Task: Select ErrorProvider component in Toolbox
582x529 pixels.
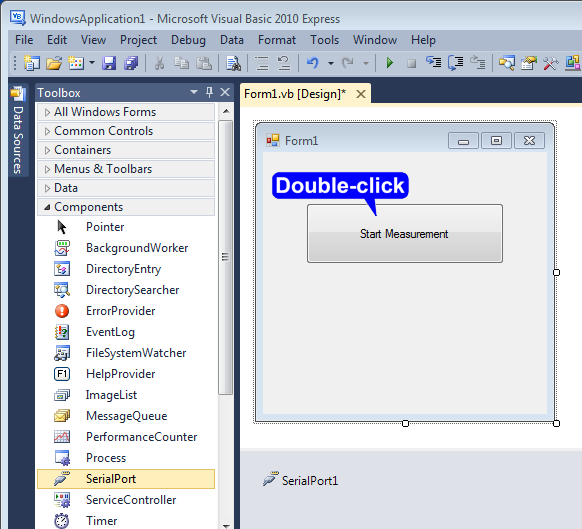Action: [x=126, y=311]
